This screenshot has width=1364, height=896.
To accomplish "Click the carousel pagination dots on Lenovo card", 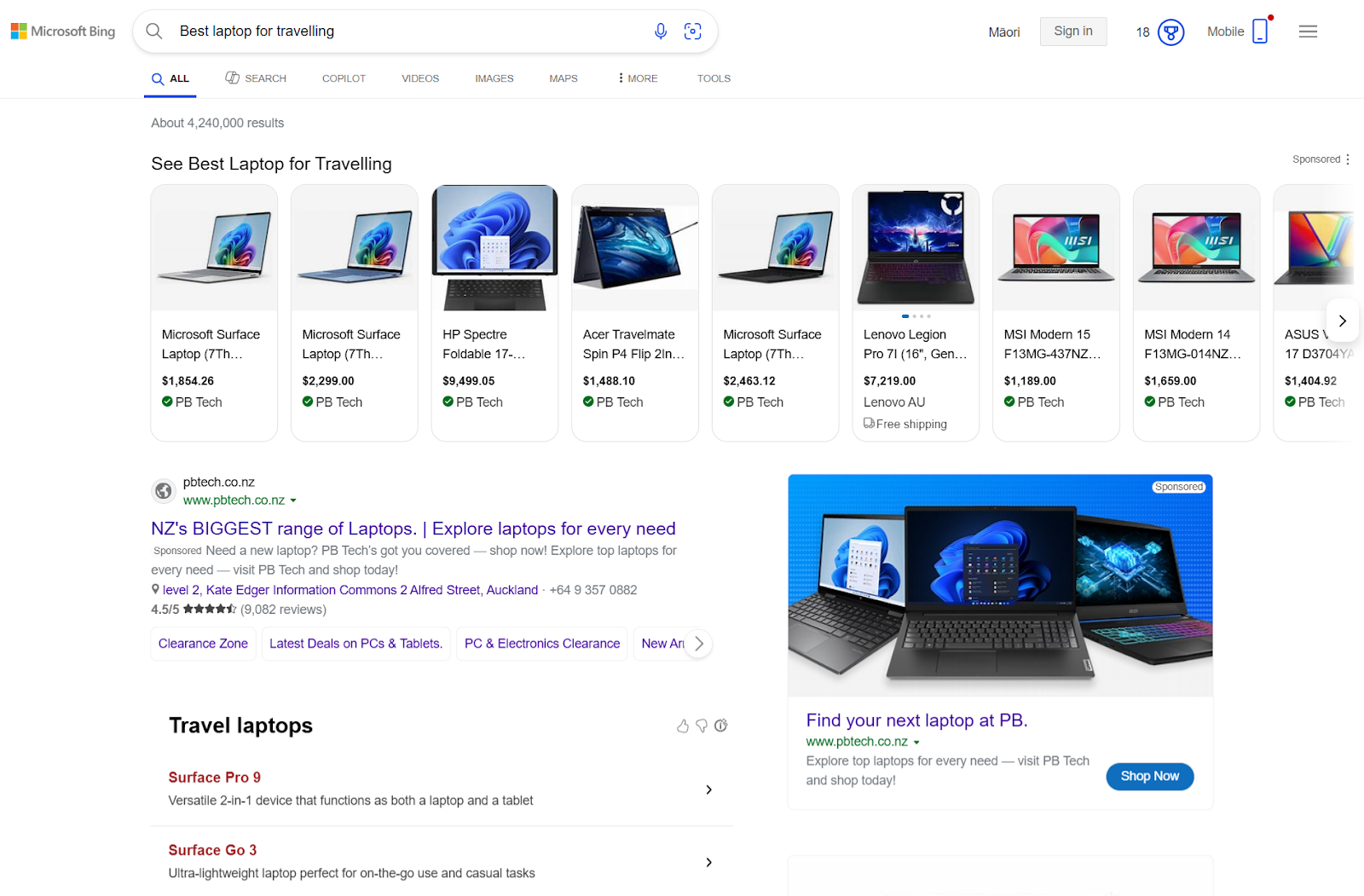I will 916,316.
